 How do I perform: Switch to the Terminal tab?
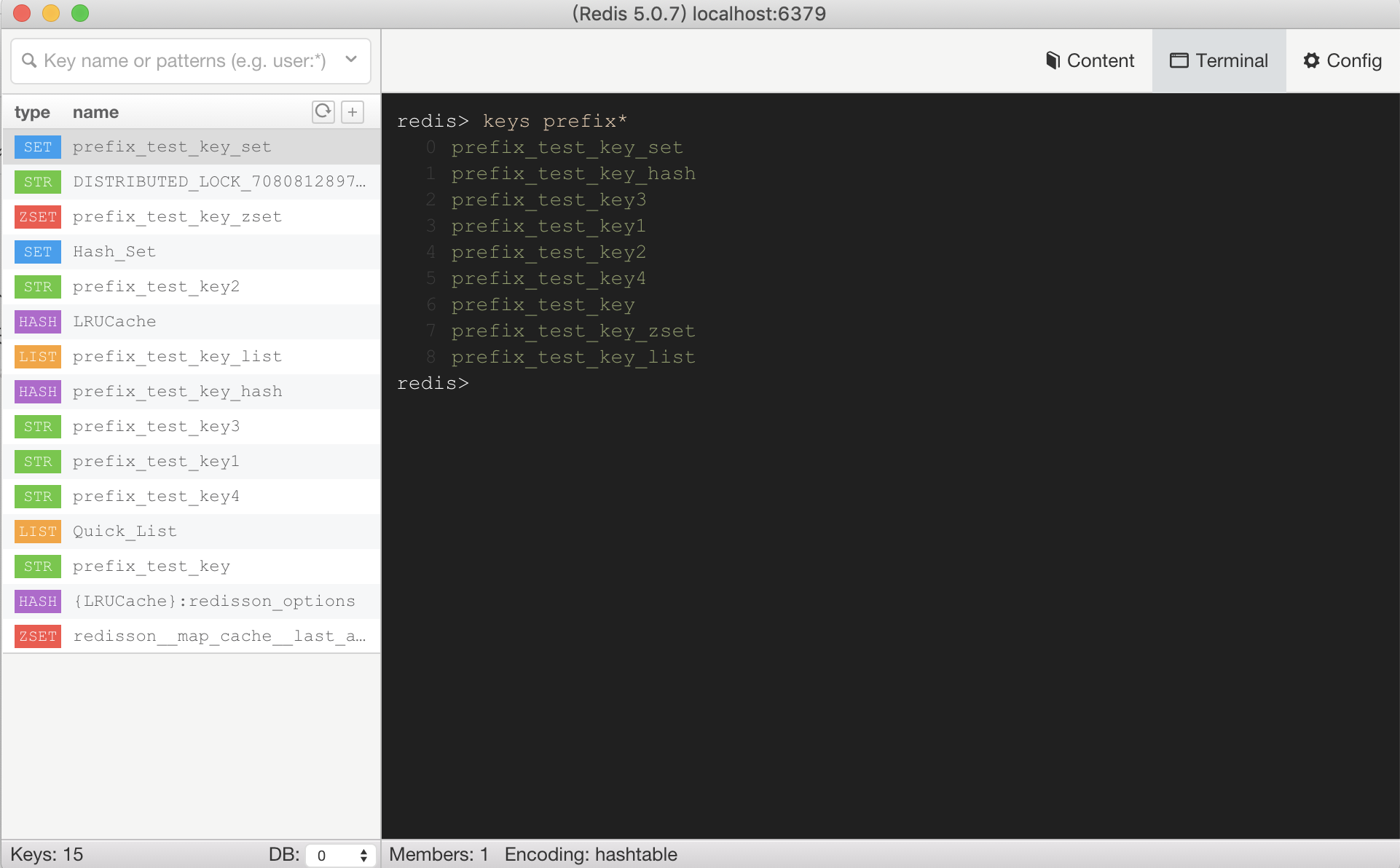coord(1219,61)
